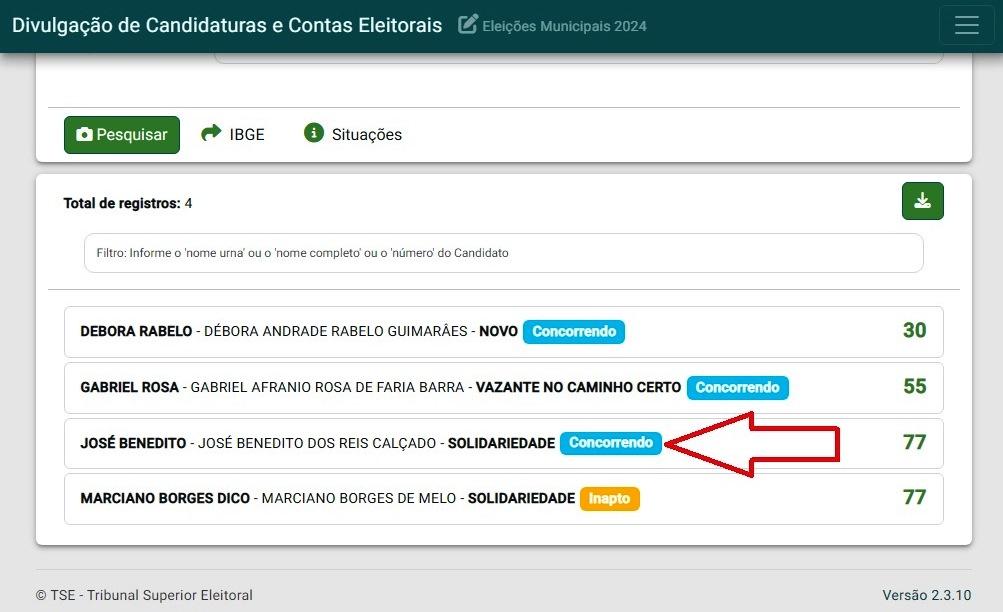
Task: Open the JOSÉ BENEDITO candidate row
Action: [503, 443]
